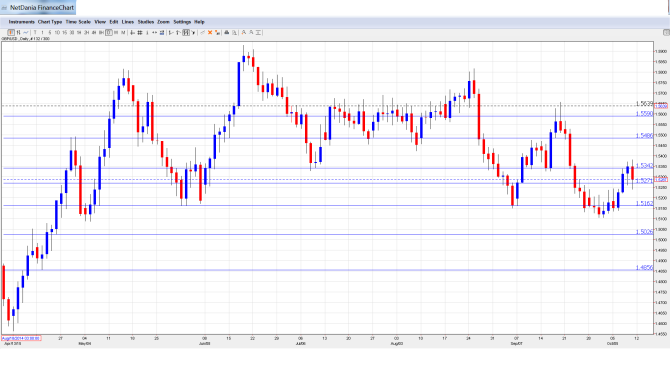Select the bar (OHLC) chart type icon
The width and height of the screenshot is (670, 377).
pos(18,32)
